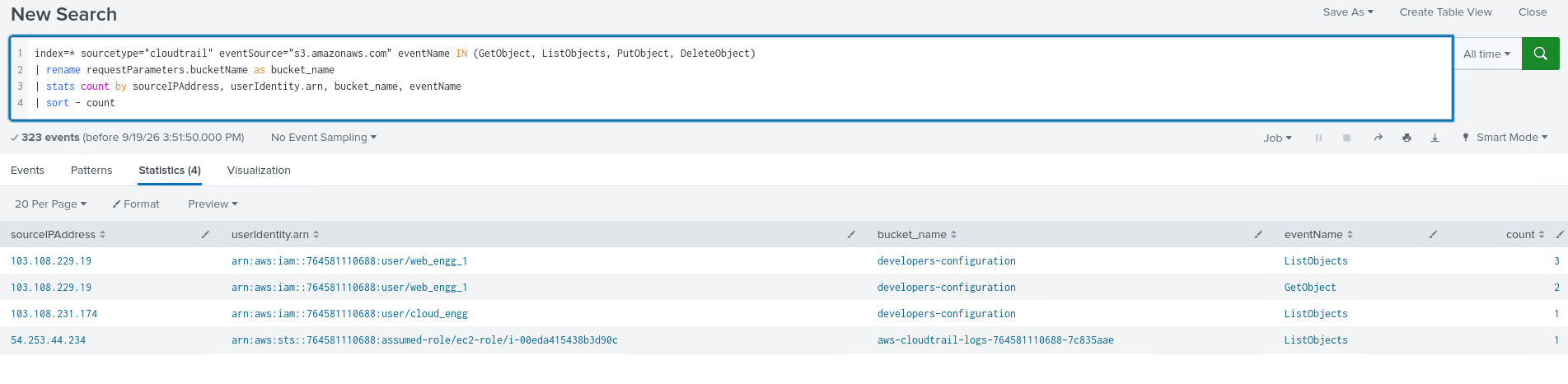Open the All time range picker
Image resolution: width=1568 pixels, height=384 pixels.
point(1487,54)
